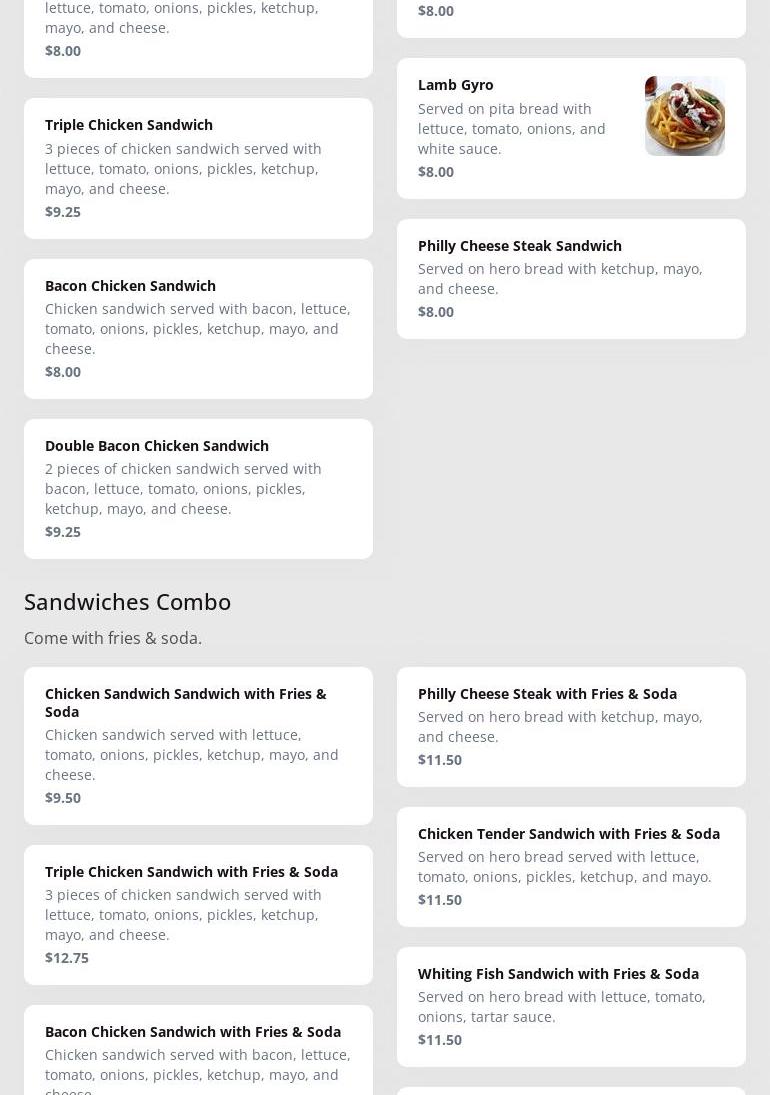Screen dimensions: 770x1095
Task: Click the 'Come with fries & soda' subtitle
Action: tap(113, 638)
